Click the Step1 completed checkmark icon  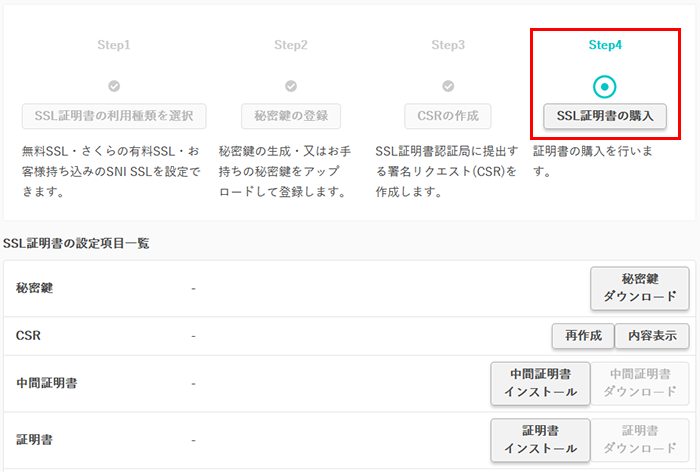click(114, 87)
